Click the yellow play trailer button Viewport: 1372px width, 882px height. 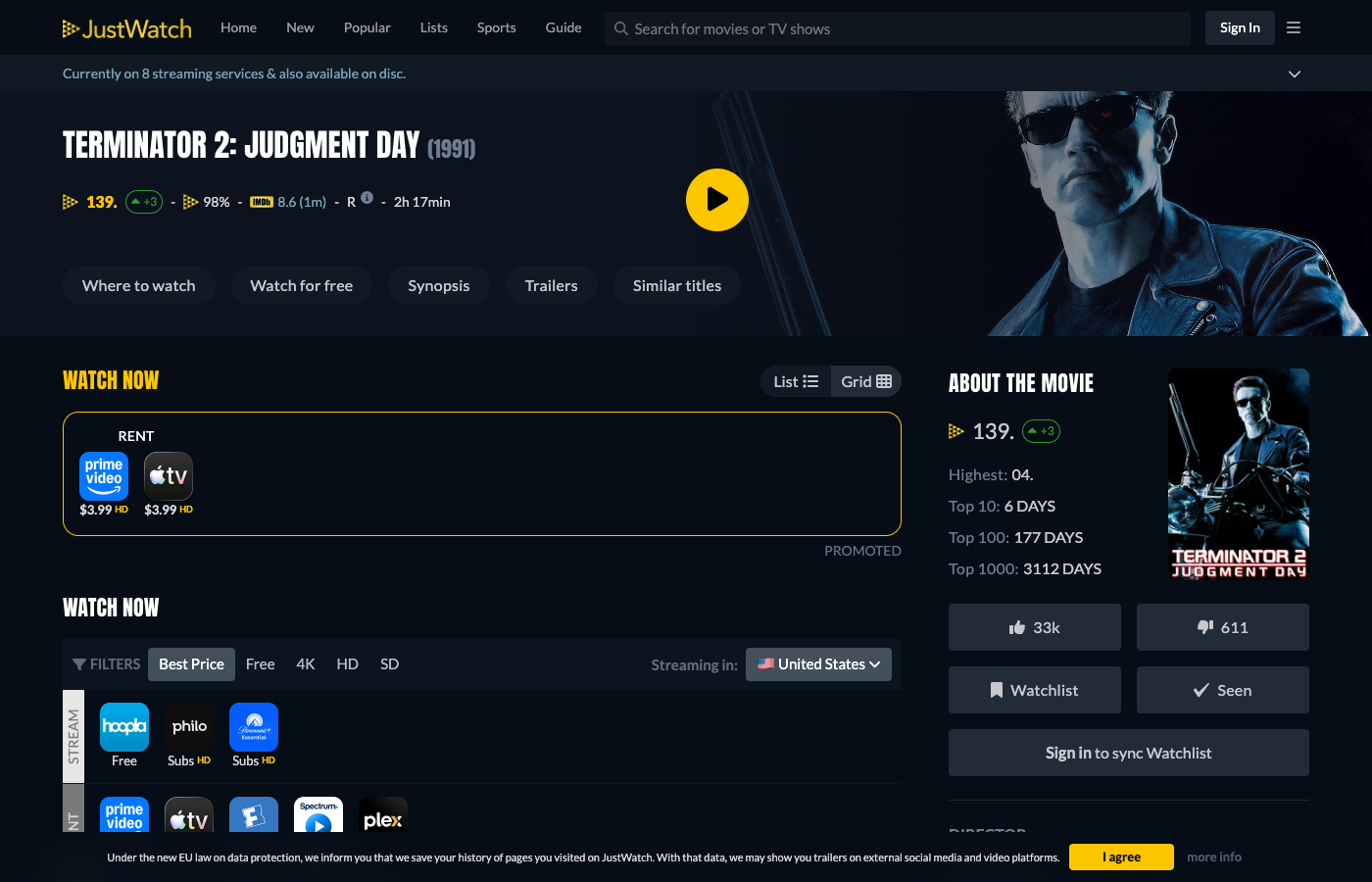pyautogui.click(x=716, y=200)
